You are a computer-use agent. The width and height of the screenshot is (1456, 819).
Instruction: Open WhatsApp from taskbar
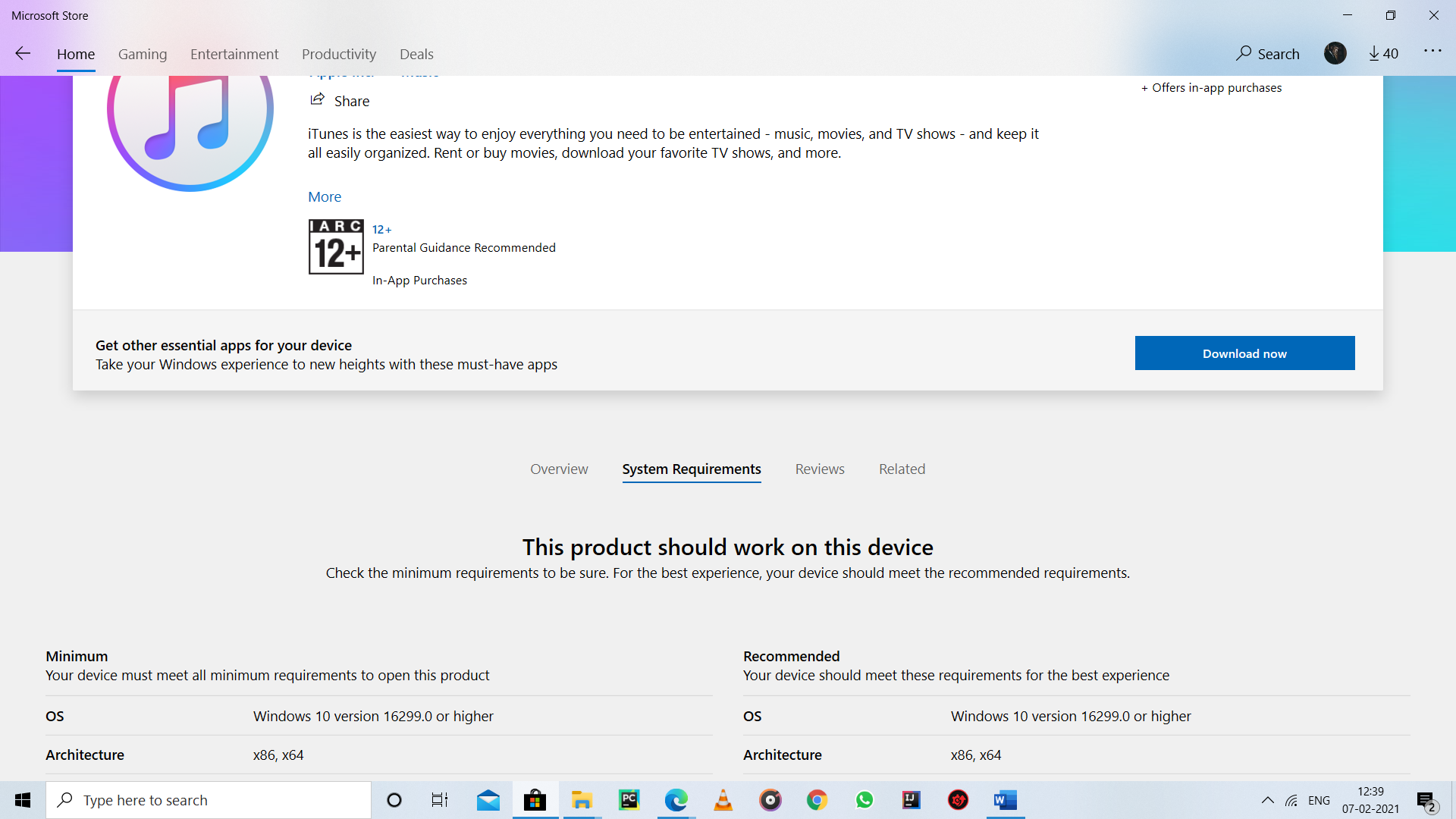click(x=864, y=800)
